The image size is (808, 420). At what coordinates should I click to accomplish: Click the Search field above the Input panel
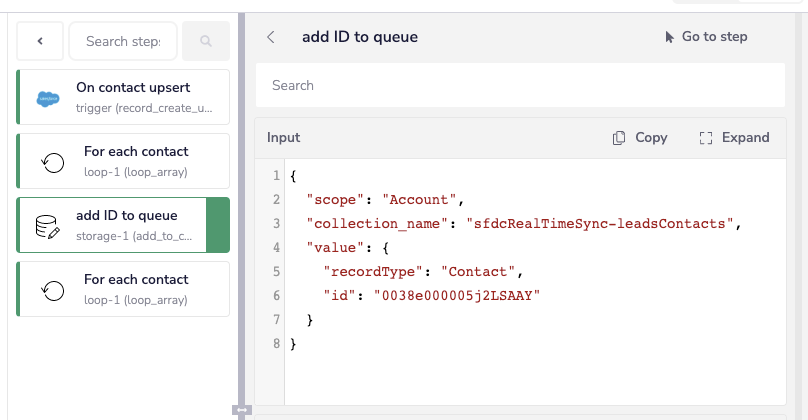(x=520, y=86)
